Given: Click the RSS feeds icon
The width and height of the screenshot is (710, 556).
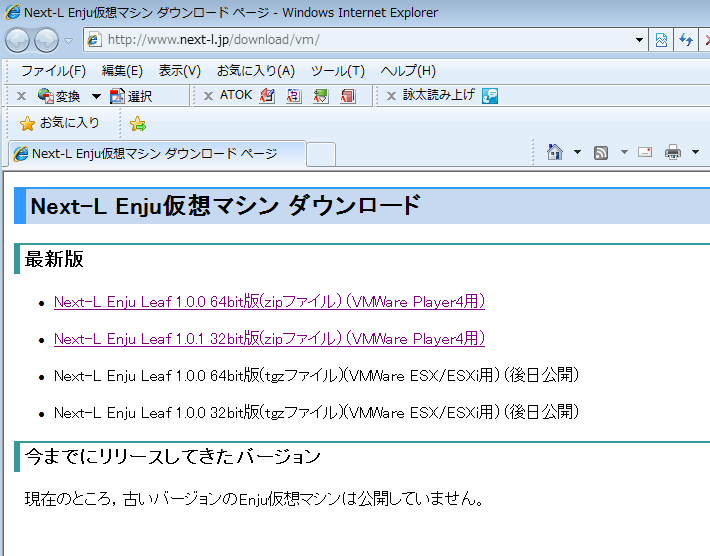Looking at the screenshot, I should coord(601,153).
